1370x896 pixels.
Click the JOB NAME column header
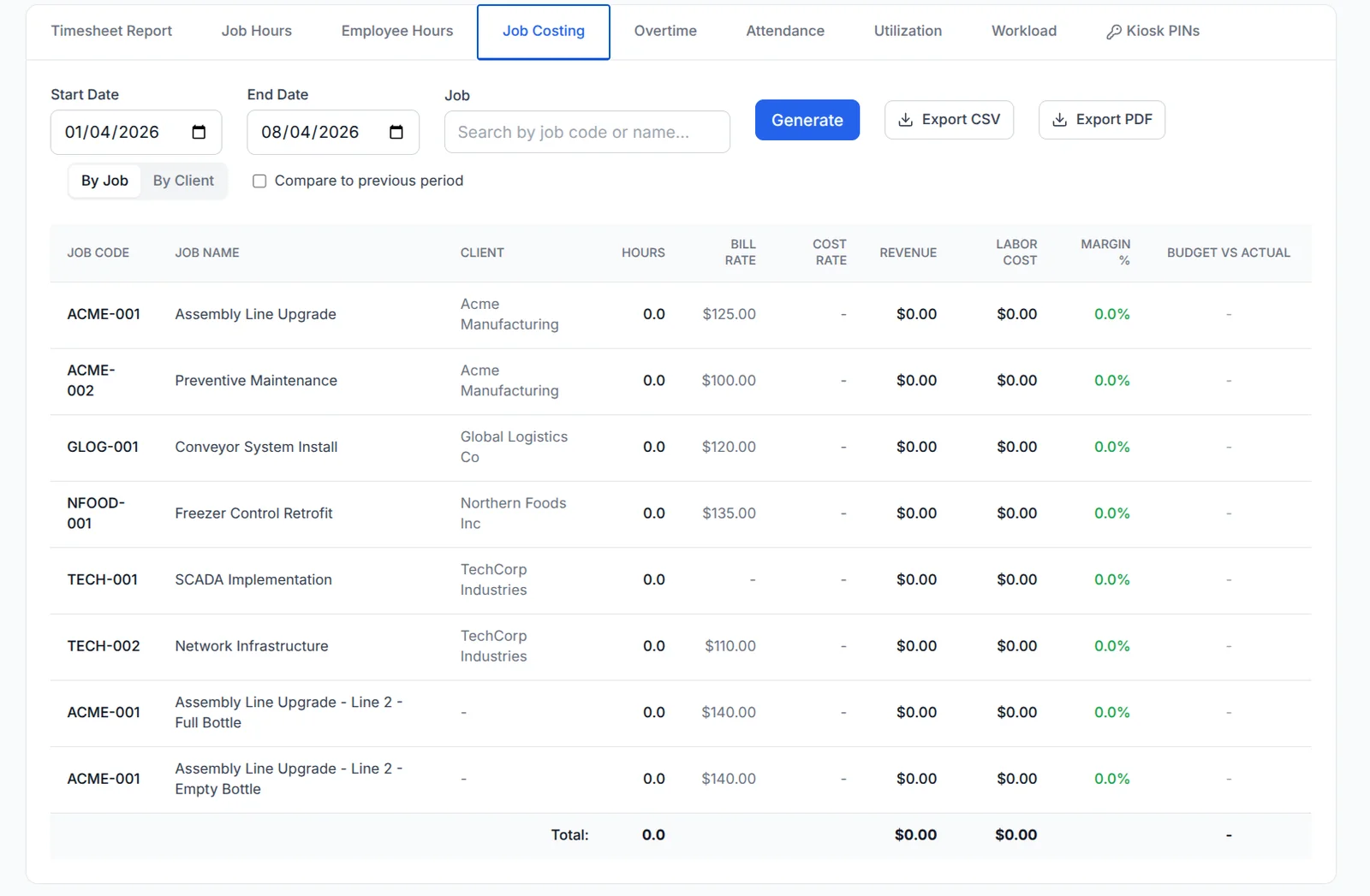coord(207,252)
